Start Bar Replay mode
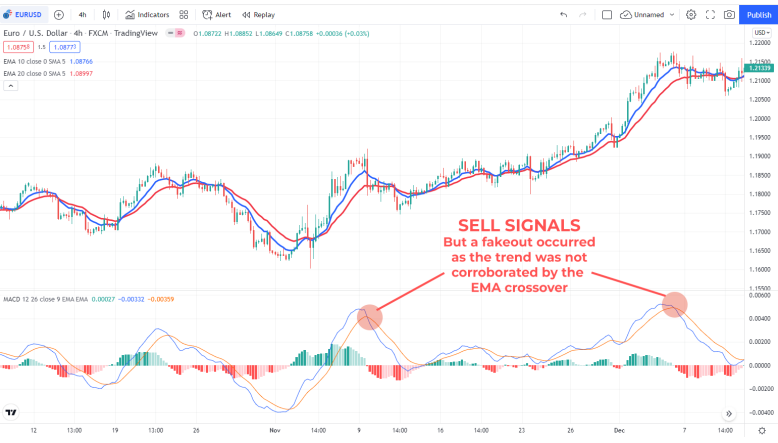Image resolution: width=778 pixels, height=443 pixels. coord(258,15)
